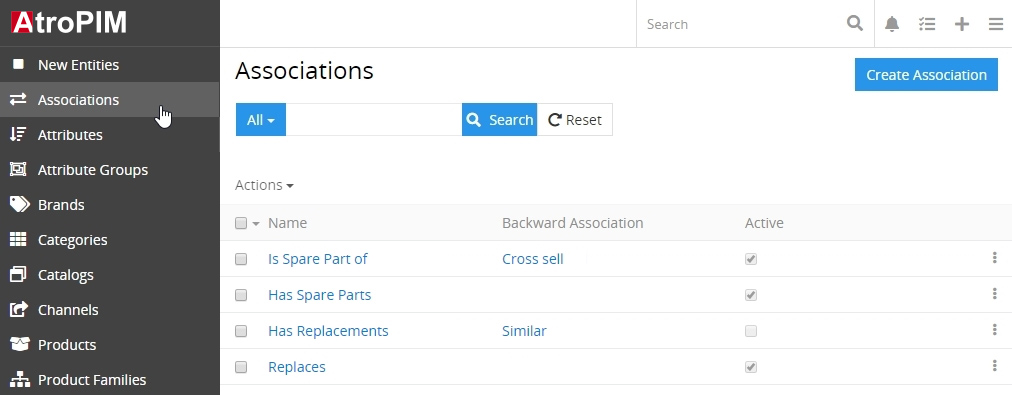The height and width of the screenshot is (395, 1012).
Task: Click the Attributes sort icon in sidebar
Action: coord(18,134)
